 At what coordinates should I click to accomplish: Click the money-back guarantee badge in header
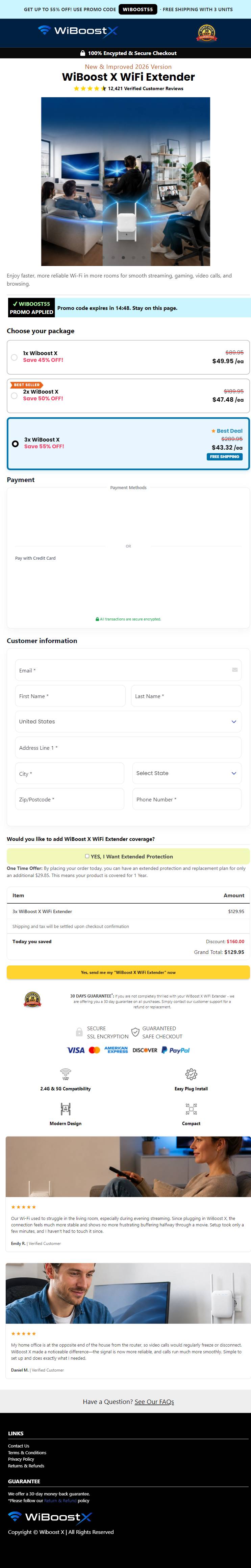click(x=206, y=33)
